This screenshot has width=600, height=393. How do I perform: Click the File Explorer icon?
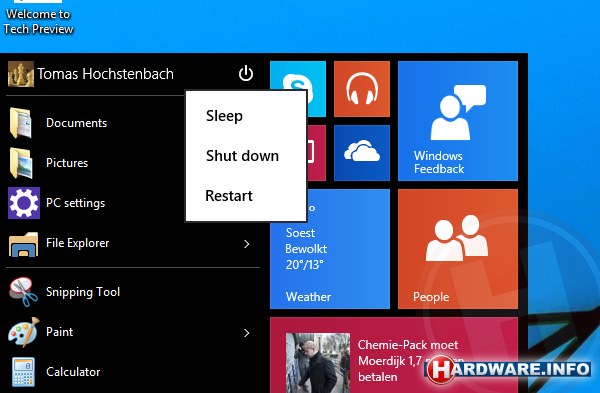pyautogui.click(x=23, y=244)
